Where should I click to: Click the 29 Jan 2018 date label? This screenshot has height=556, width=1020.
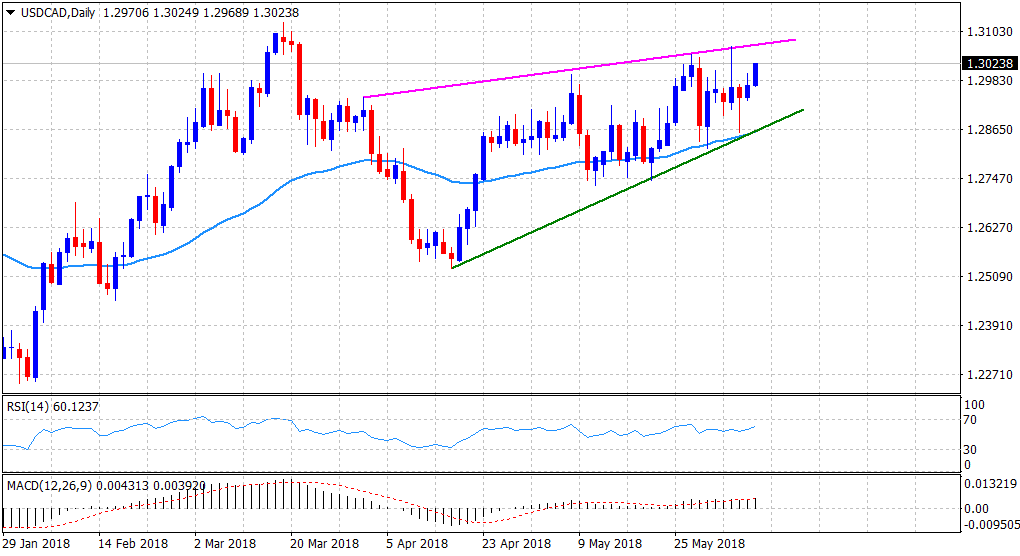[36, 544]
